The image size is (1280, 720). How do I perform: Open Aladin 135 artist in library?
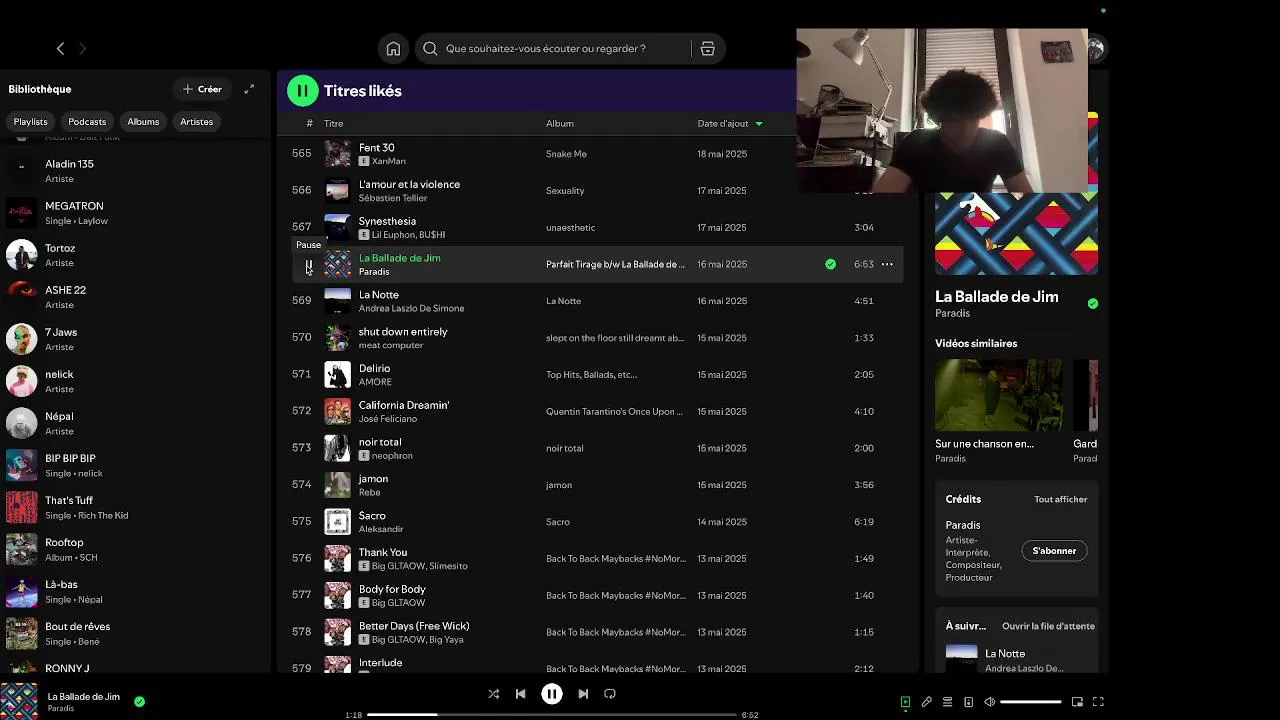135,171
